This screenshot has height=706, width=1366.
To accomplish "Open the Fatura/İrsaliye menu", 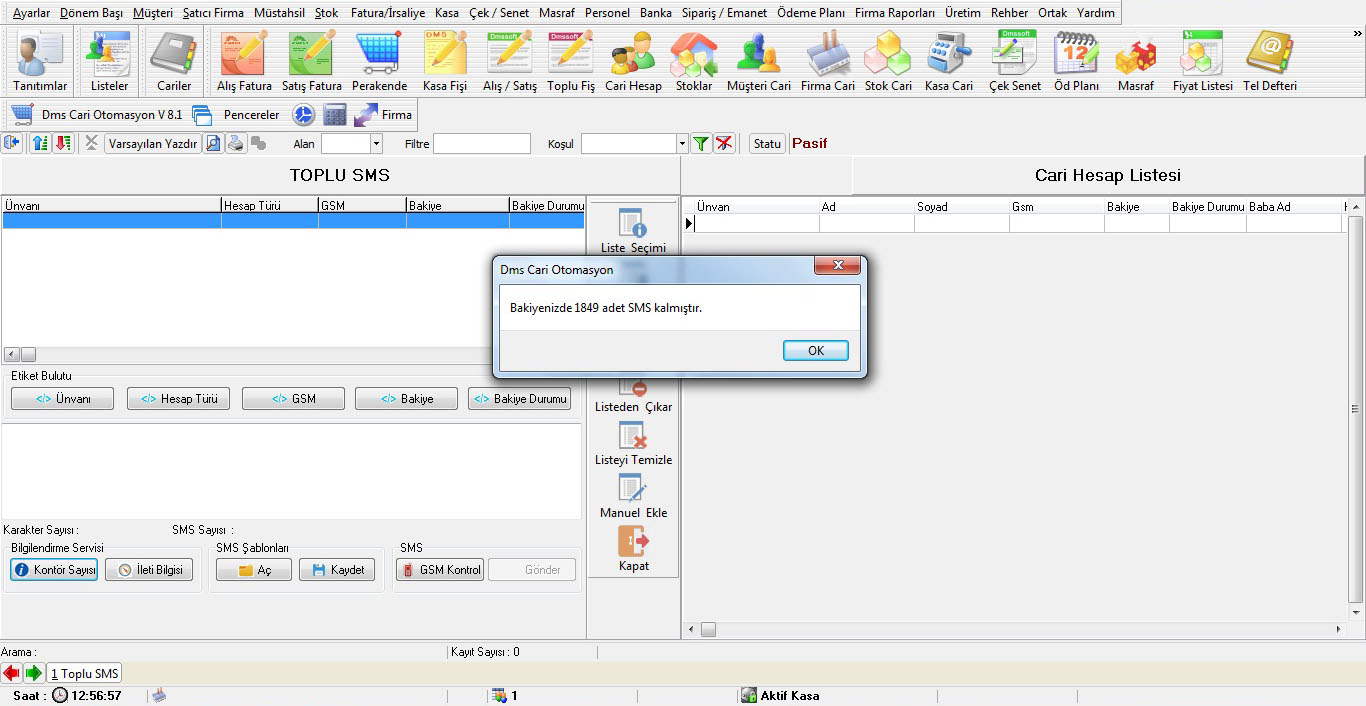I will 387,13.
